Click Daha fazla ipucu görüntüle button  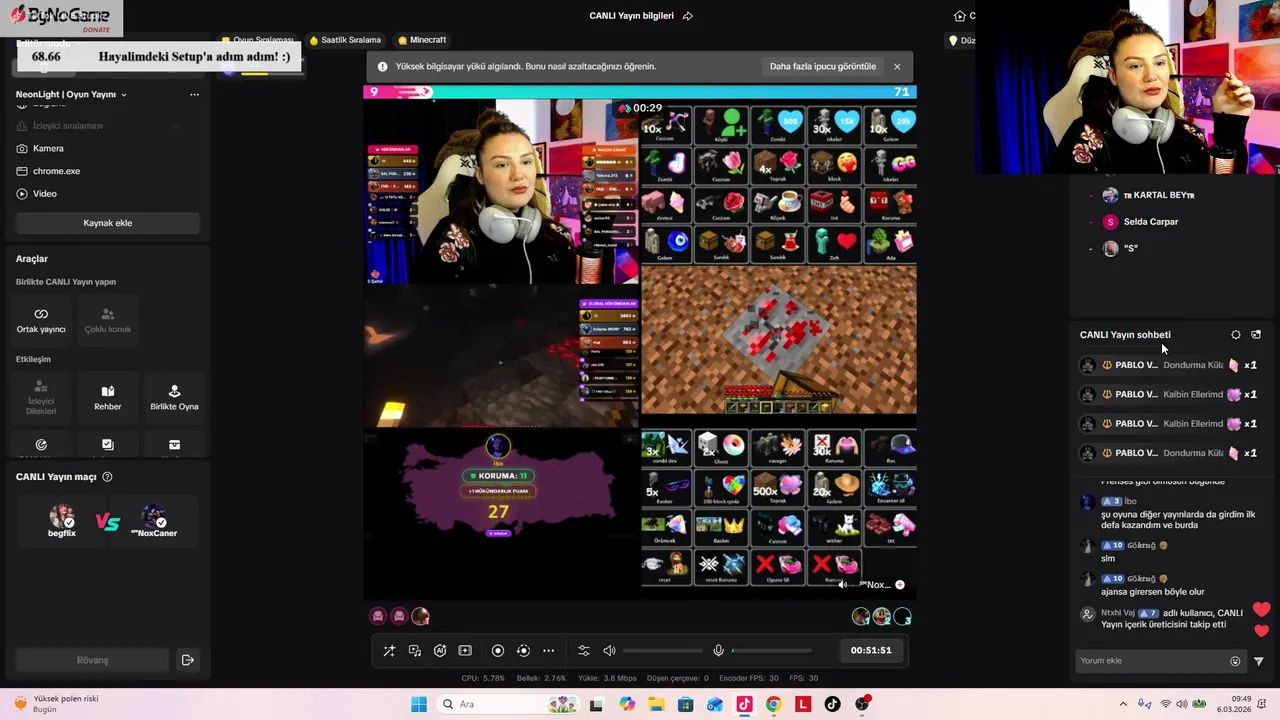(822, 66)
